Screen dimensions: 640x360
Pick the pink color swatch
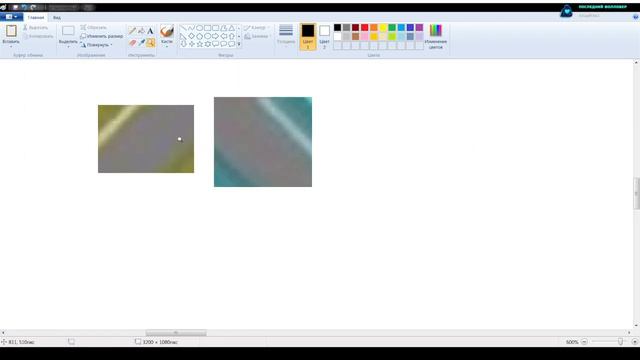364,36
